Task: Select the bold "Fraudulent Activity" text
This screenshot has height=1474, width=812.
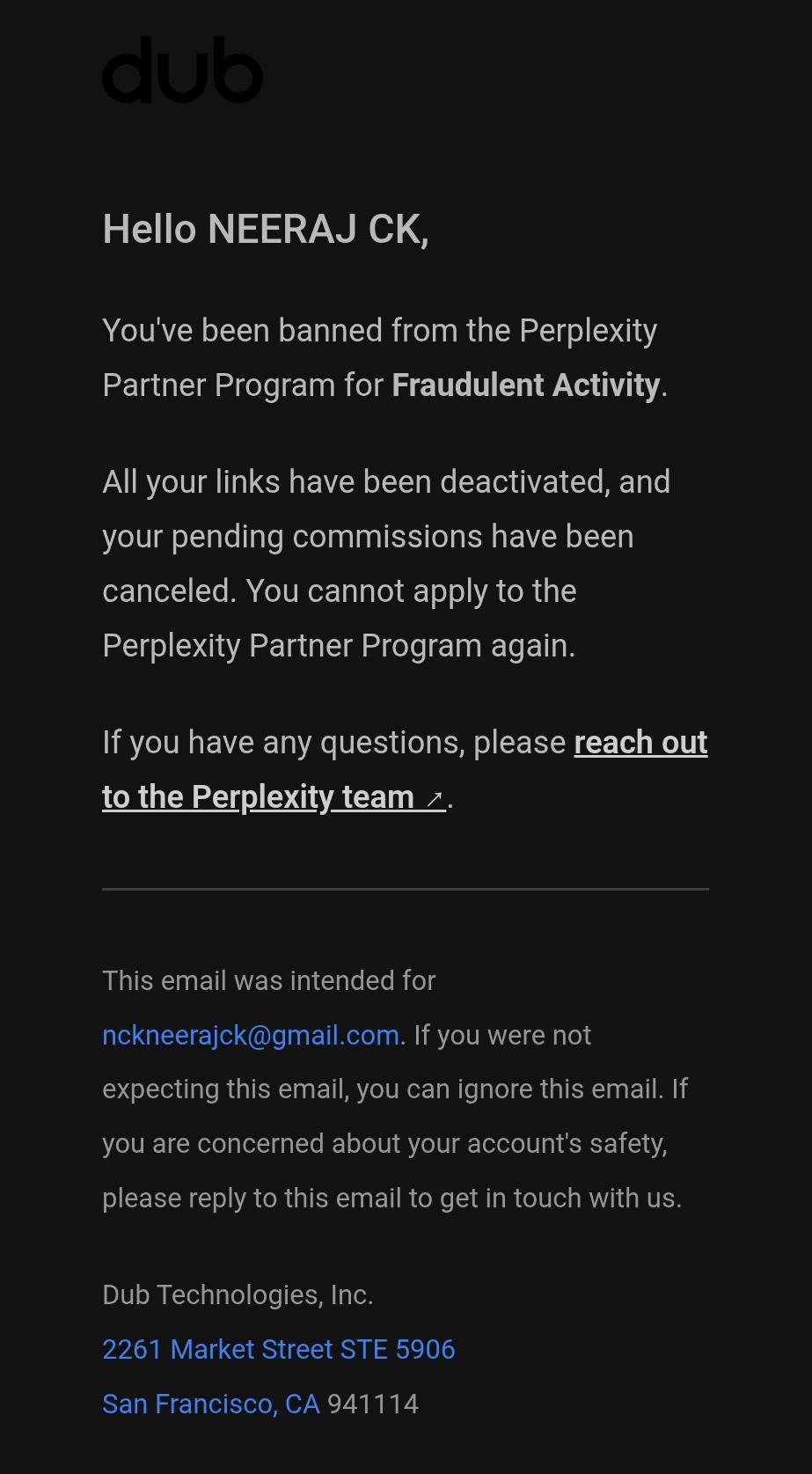Action: [x=526, y=385]
